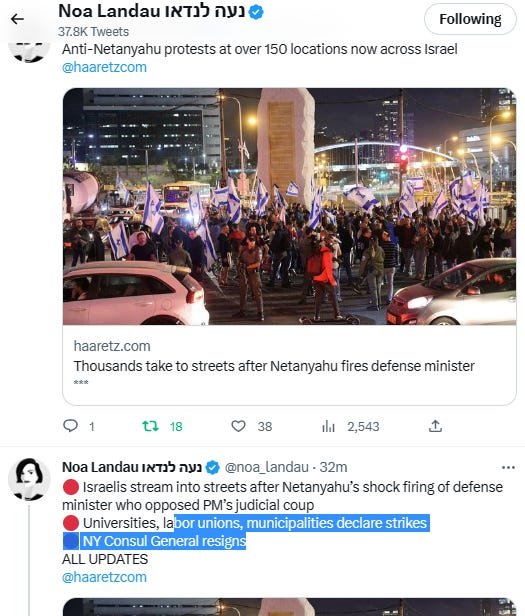This screenshot has width=525, height=616.
Task: Open Noa Landau's round profile avatar
Action: click(29, 479)
